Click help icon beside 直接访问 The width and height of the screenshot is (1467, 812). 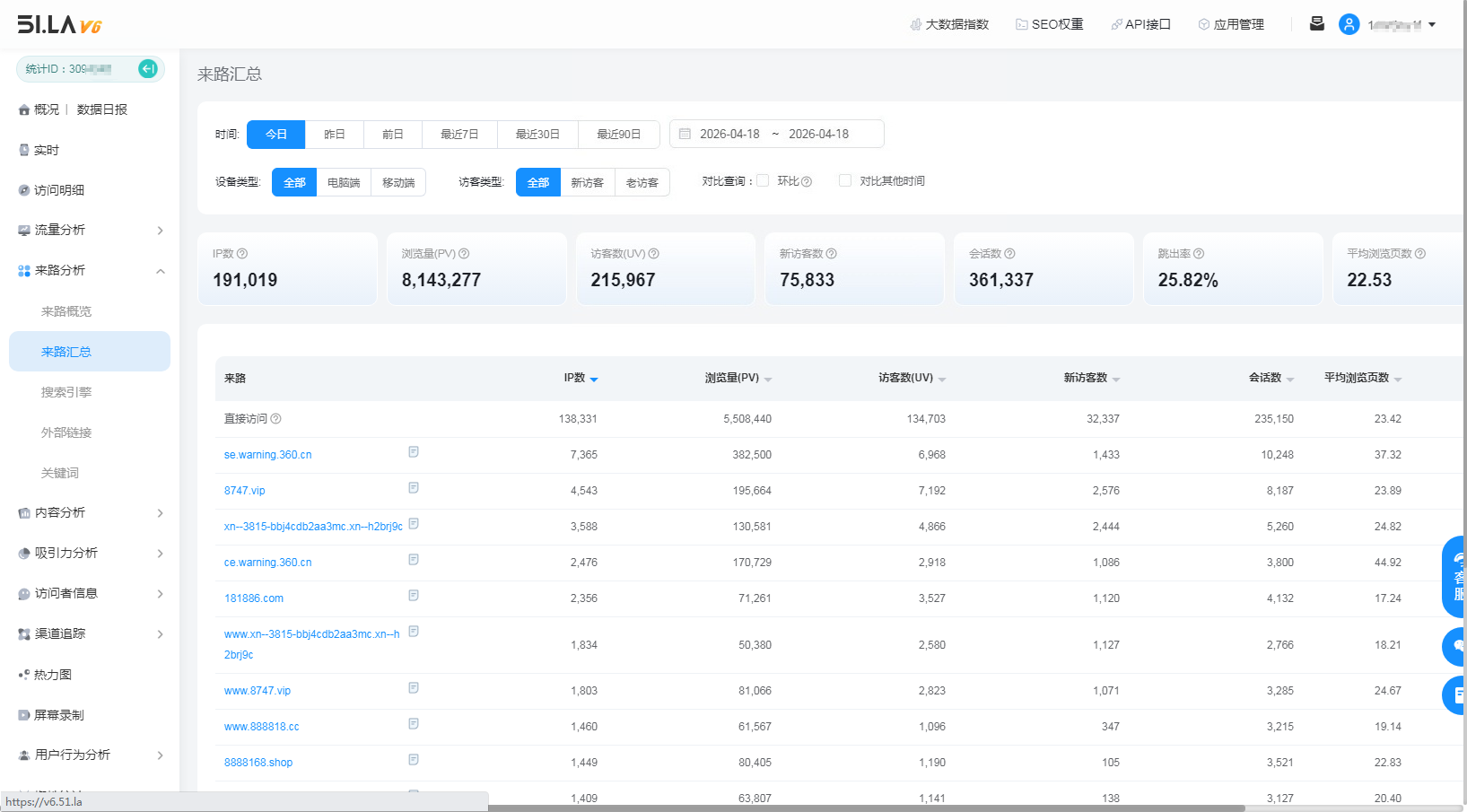click(276, 419)
